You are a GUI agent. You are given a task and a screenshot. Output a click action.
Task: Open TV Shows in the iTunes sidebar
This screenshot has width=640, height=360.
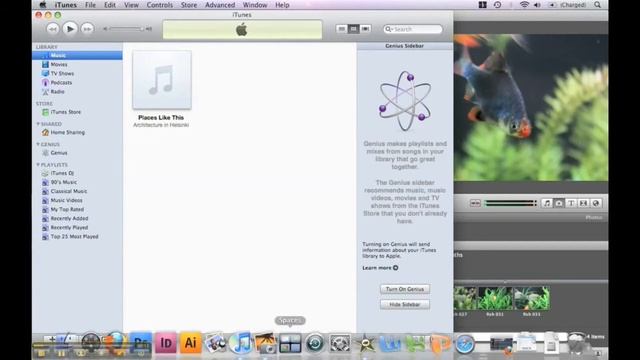tap(62, 73)
